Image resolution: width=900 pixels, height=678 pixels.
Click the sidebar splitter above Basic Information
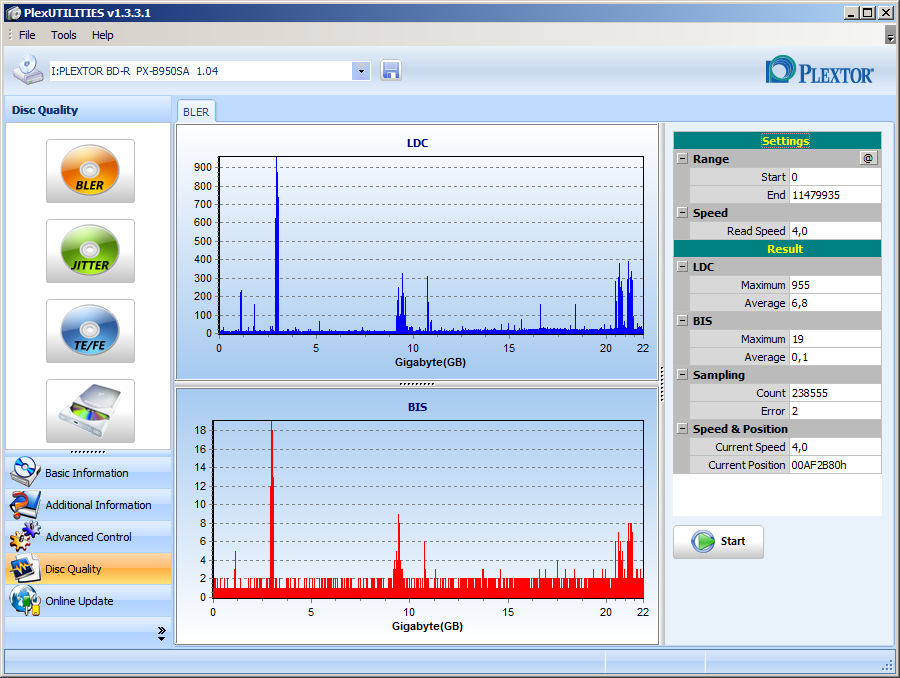[88, 452]
